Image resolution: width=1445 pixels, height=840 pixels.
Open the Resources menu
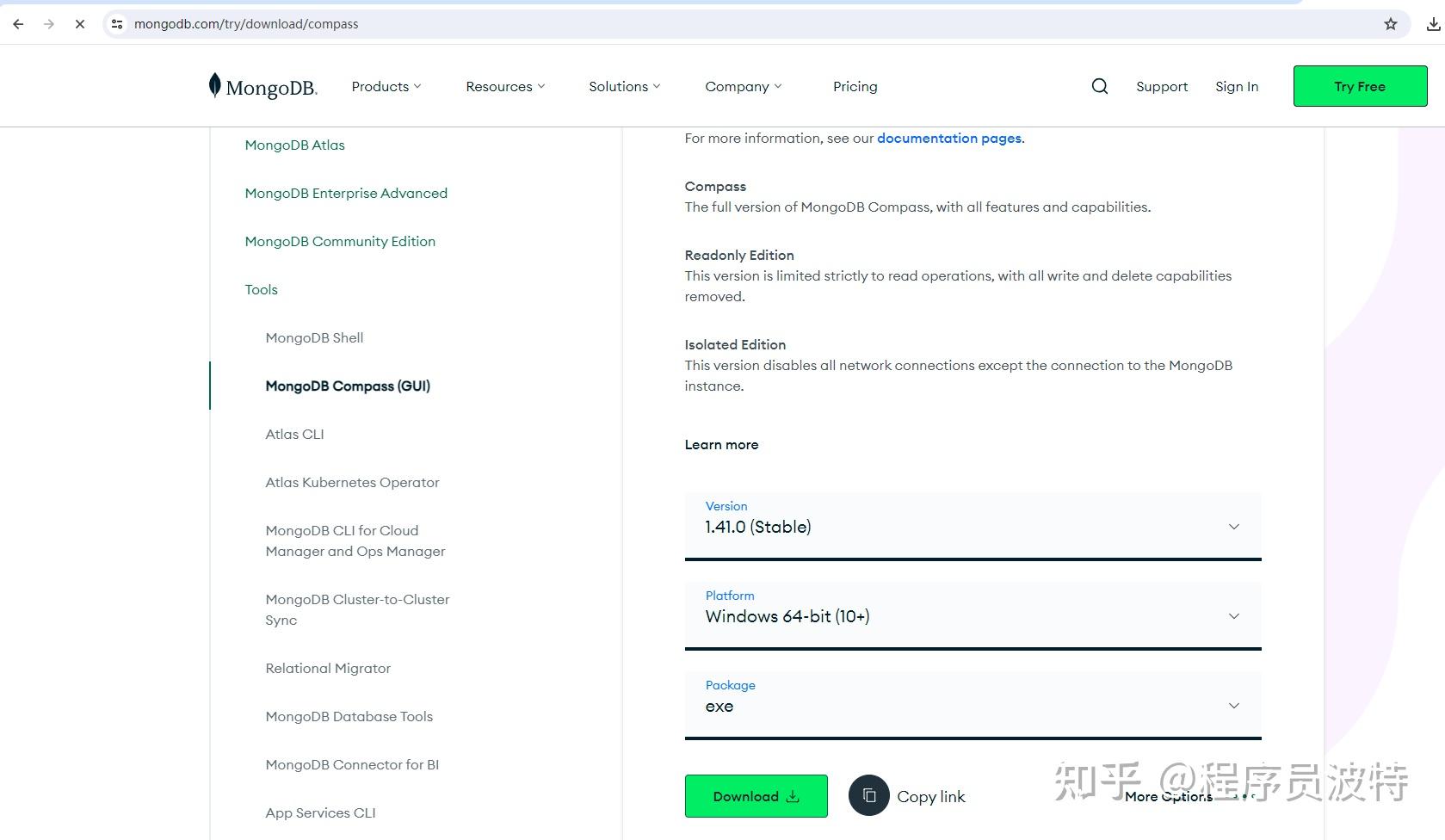coord(505,86)
